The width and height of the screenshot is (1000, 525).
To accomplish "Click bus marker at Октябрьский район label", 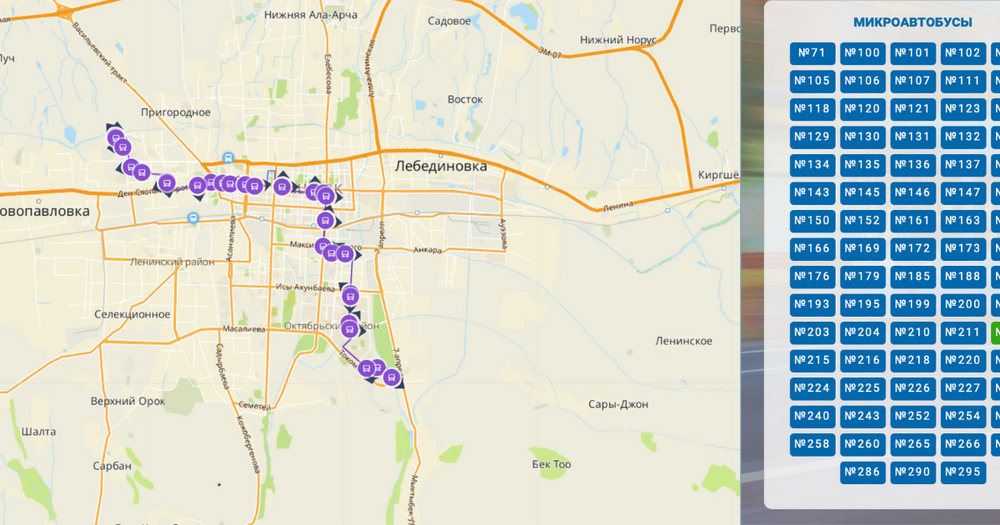I will [349, 327].
